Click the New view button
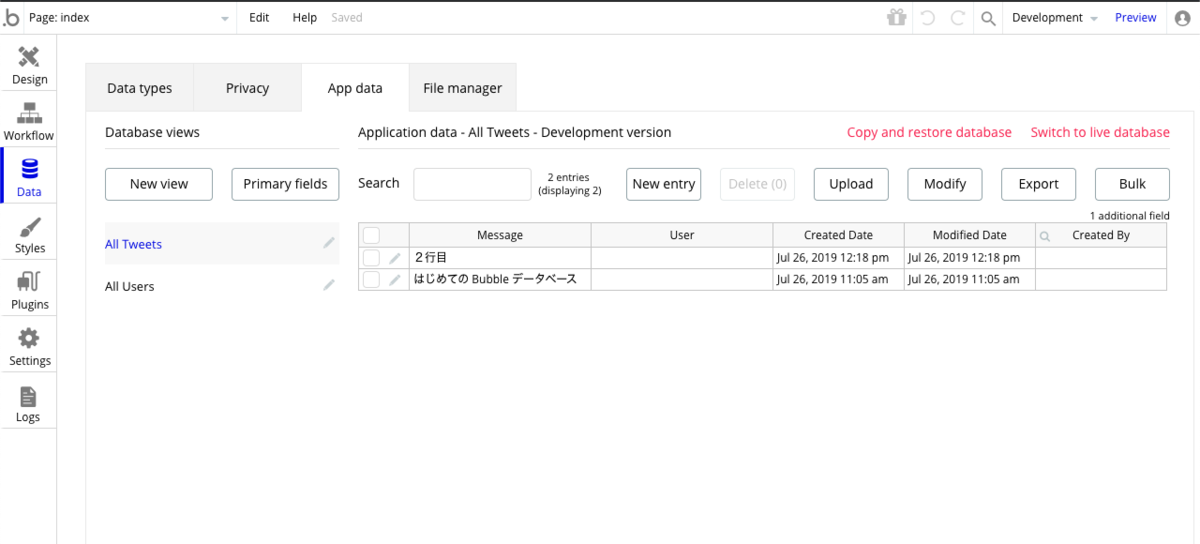Viewport: 1200px width, 544px height. [159, 184]
